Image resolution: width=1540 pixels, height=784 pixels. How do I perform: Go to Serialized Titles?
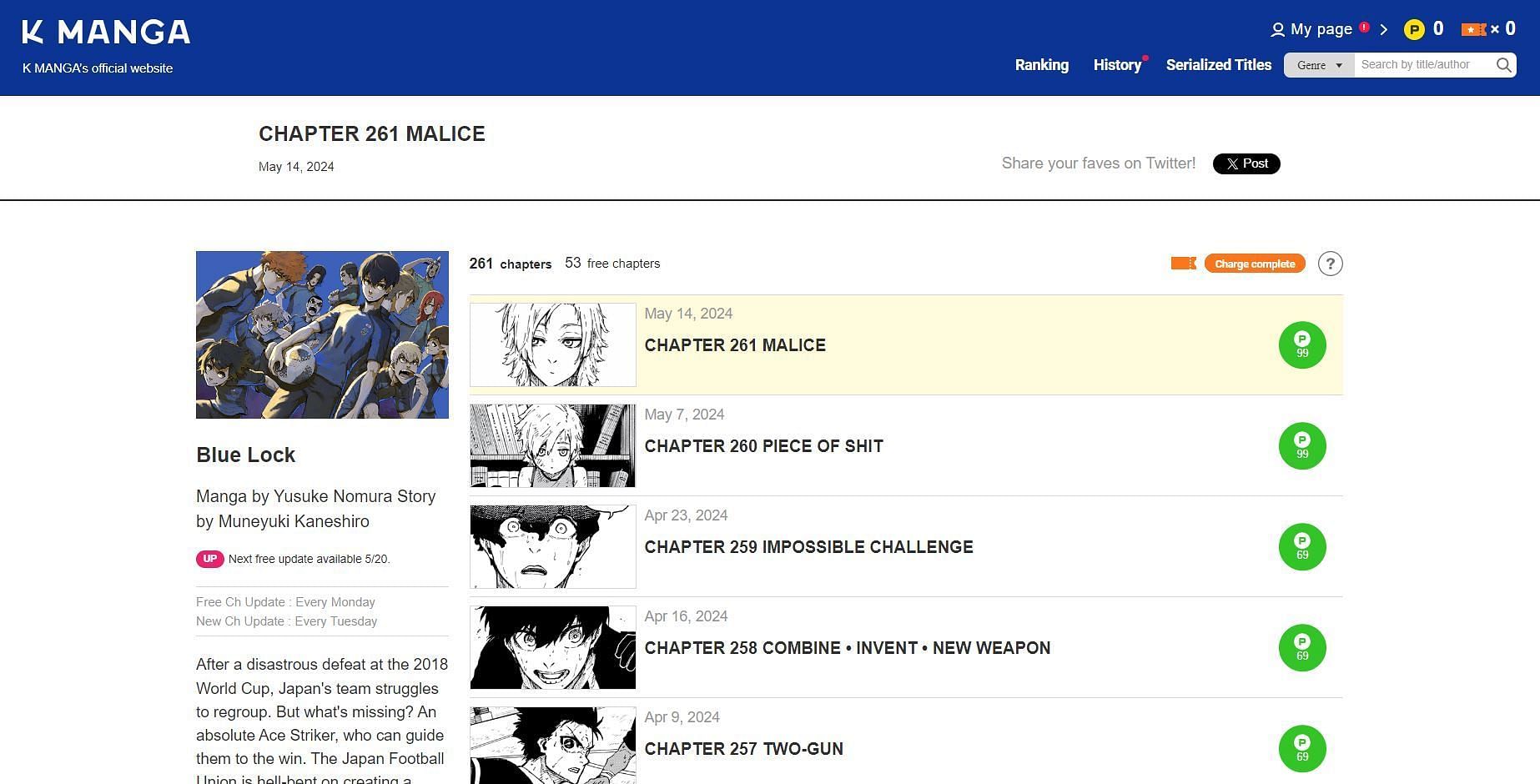(x=1219, y=65)
